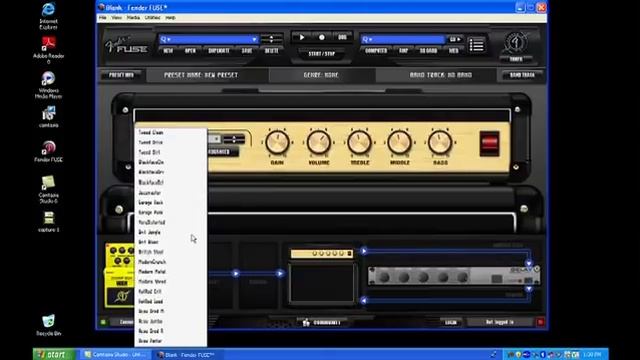Click the DUB button in the transport

[342, 38]
